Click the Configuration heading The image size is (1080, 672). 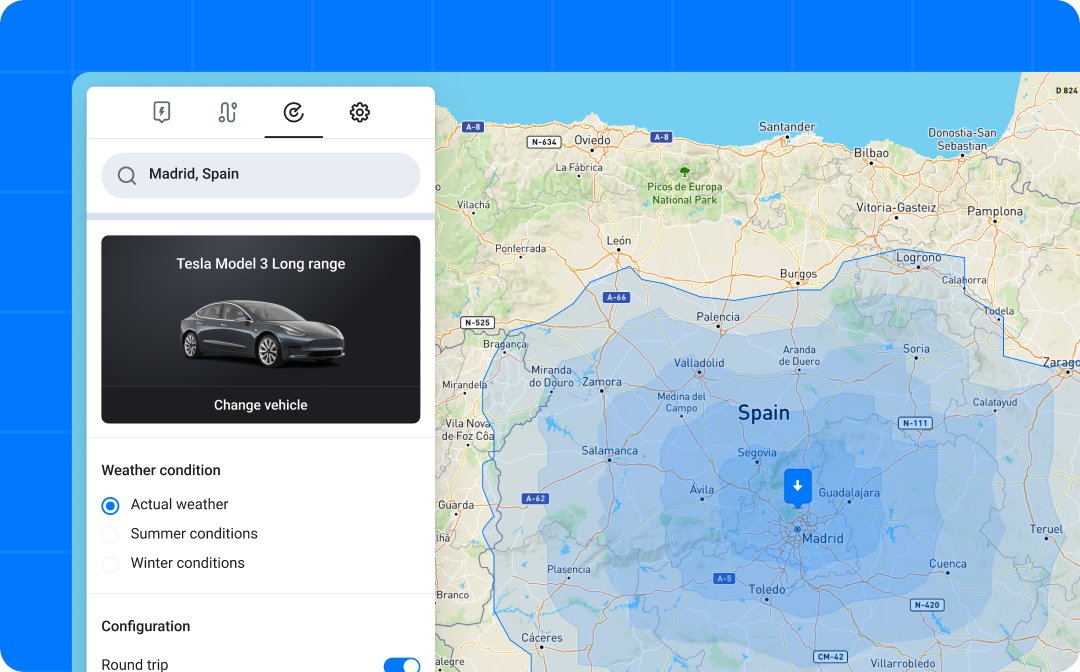click(x=145, y=627)
